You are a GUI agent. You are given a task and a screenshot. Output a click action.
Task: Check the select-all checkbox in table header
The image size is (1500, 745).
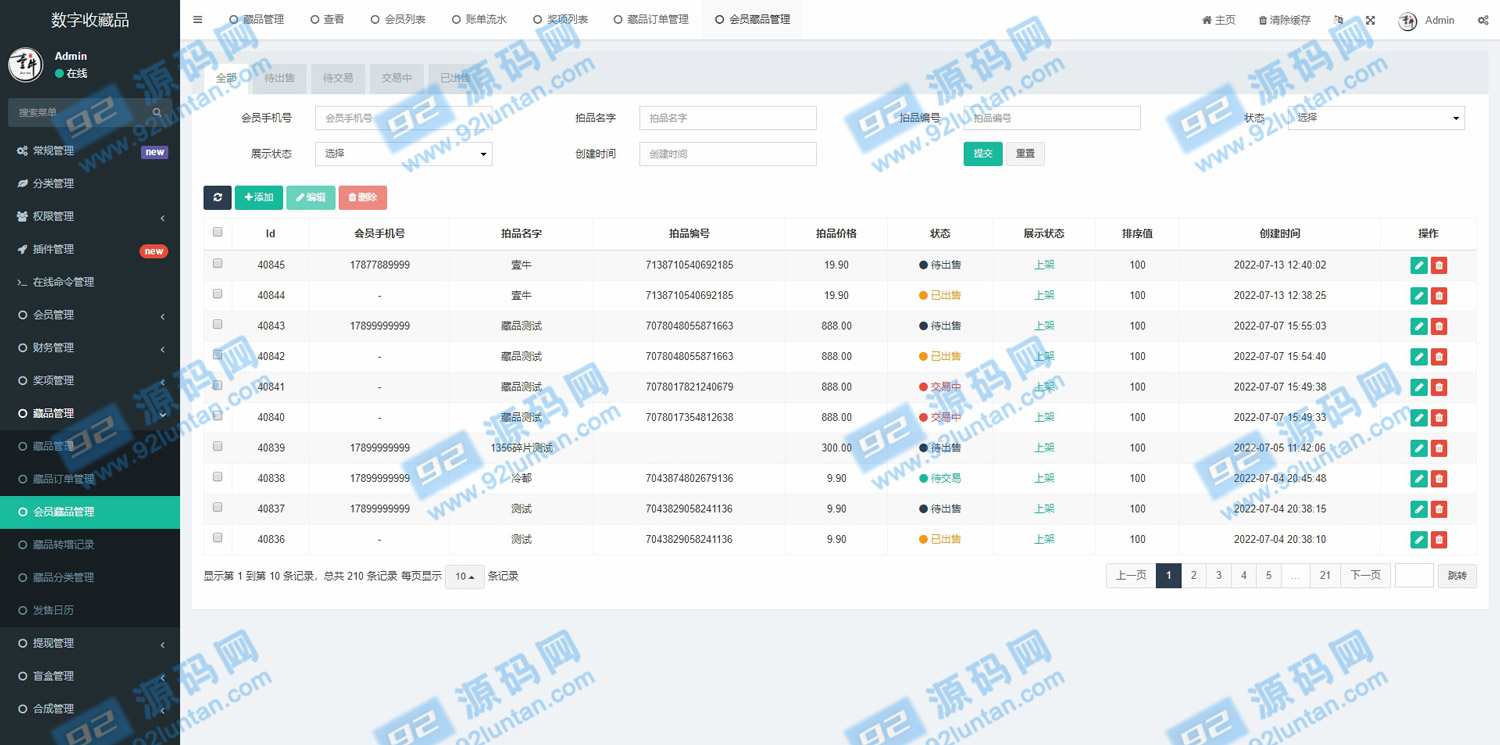217,233
